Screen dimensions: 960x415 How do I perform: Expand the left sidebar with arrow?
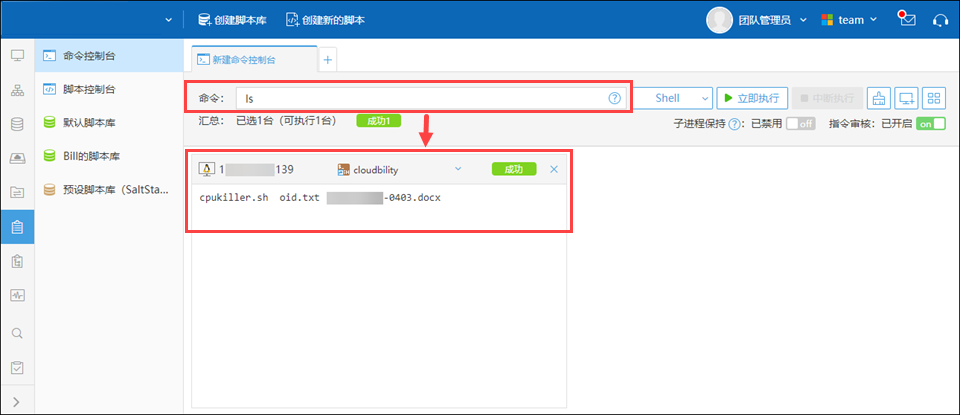click(x=17, y=402)
